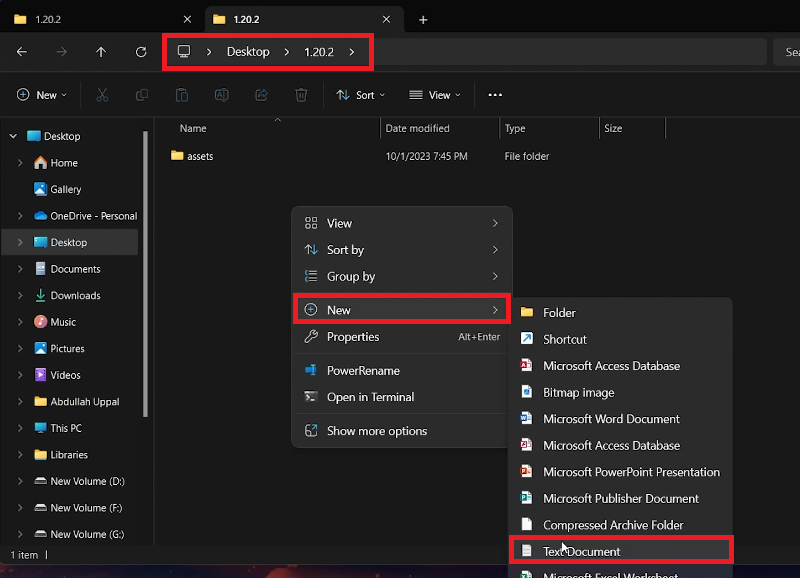Click the Delete trash icon in toolbar

pos(301,95)
